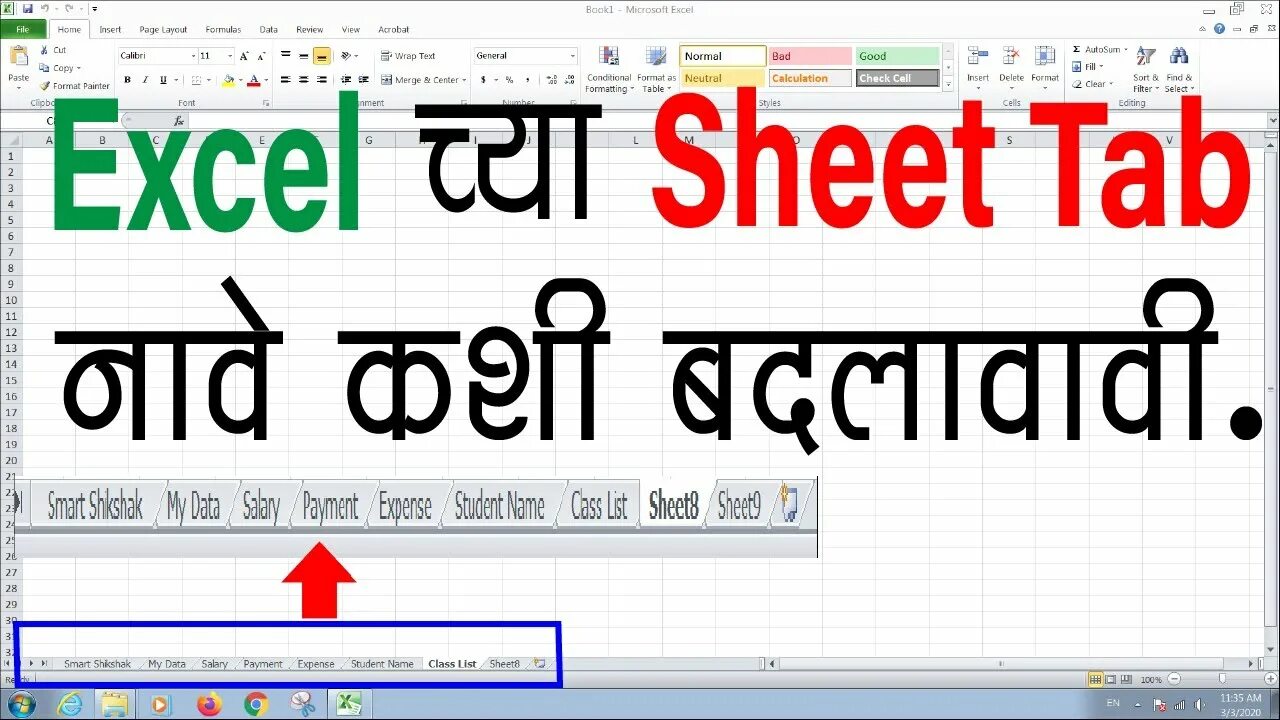Open the File tab
Image resolution: width=1280 pixels, height=720 pixels.
point(22,30)
